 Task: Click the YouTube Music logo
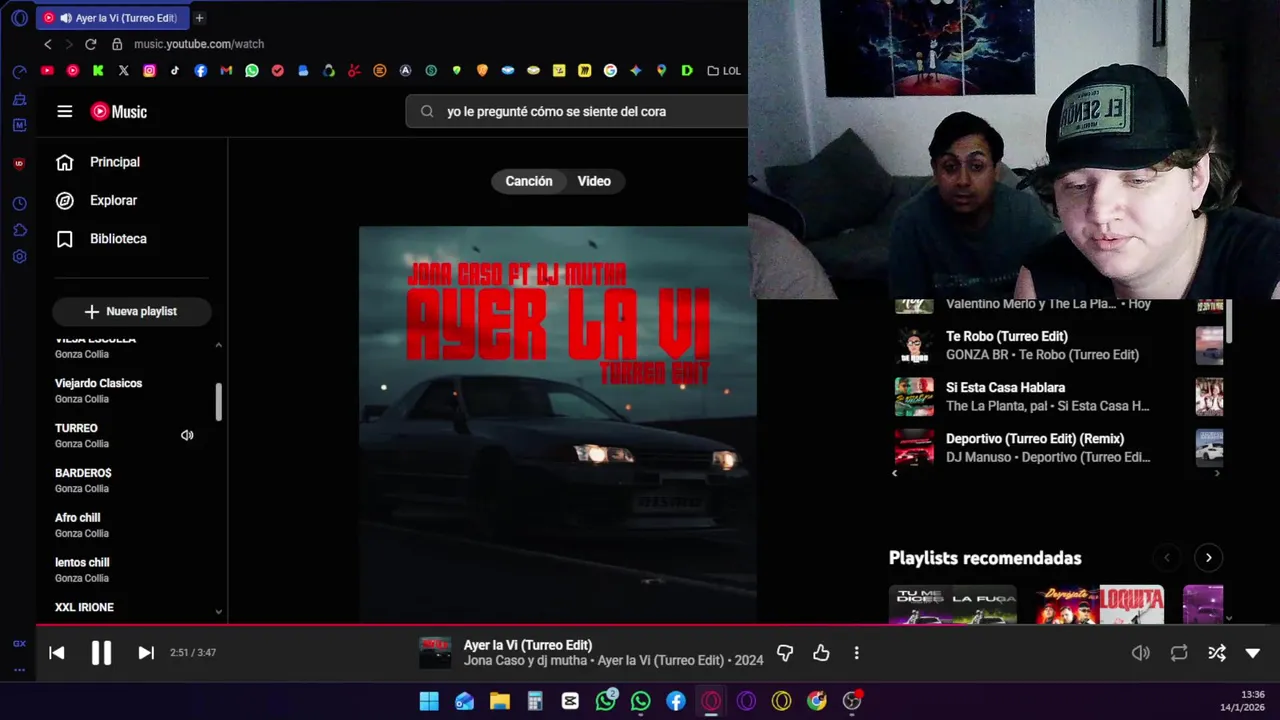[x=119, y=112]
